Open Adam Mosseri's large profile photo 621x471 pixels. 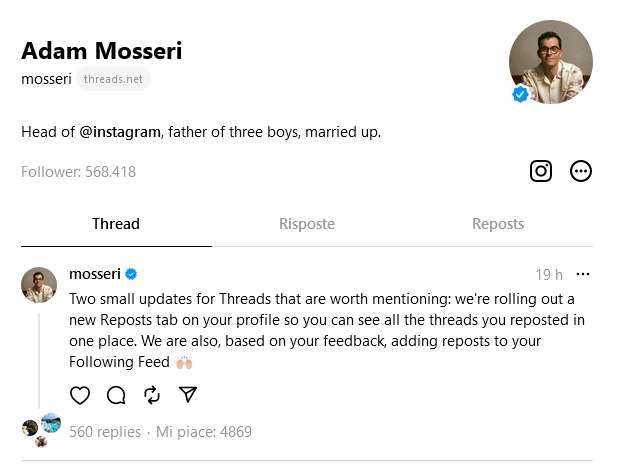(x=550, y=62)
